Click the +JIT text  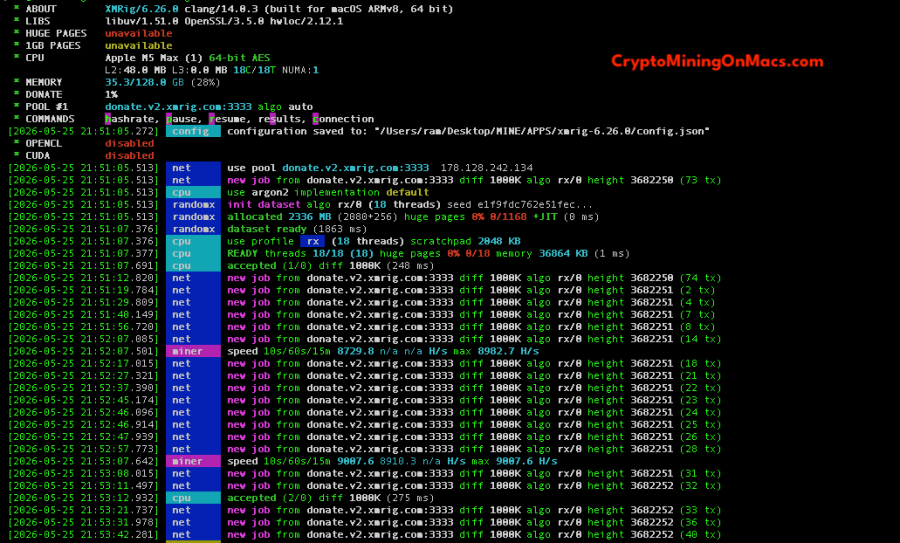pos(545,217)
